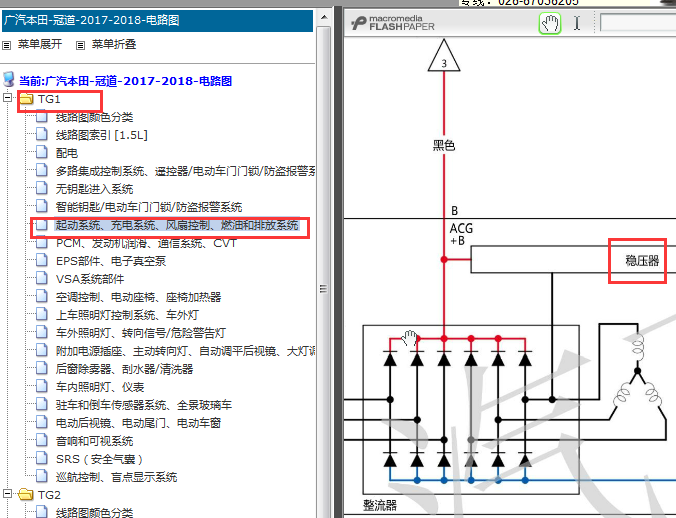
Task: Open 电动后视镜、电动尾门、电动车窗 document
Action: pyautogui.click(x=138, y=423)
